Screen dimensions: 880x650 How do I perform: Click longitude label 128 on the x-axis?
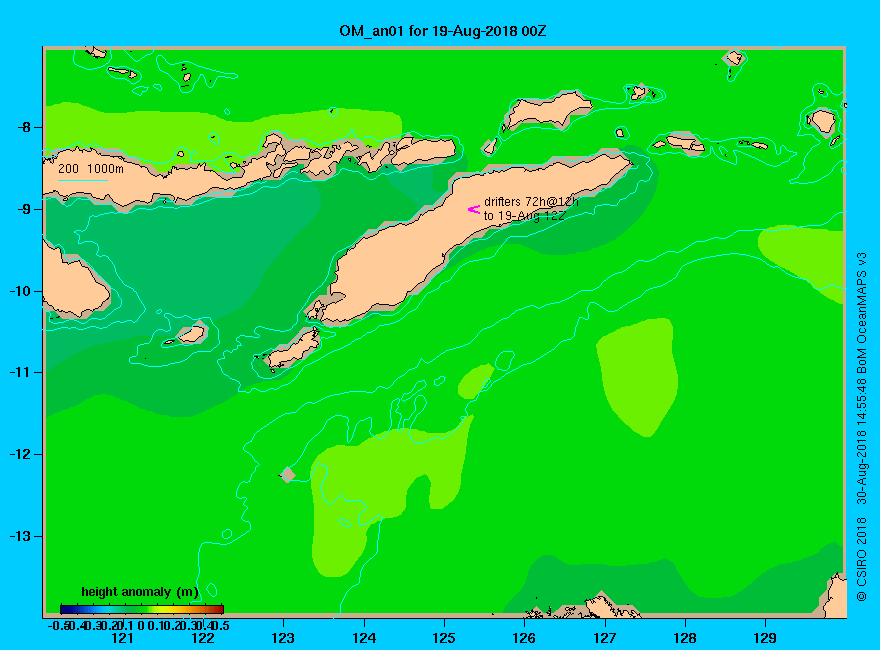point(685,638)
